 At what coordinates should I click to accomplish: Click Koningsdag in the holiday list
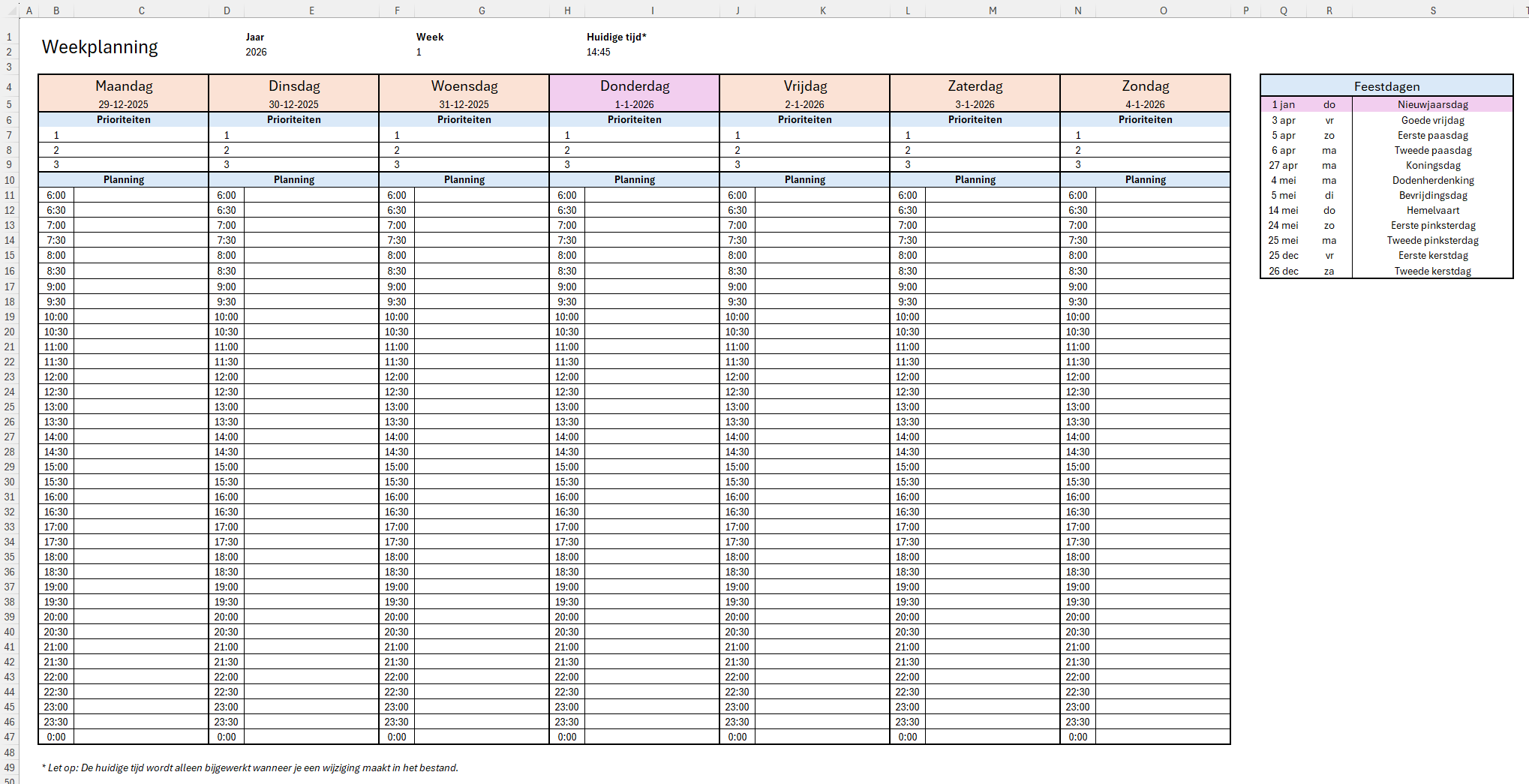point(1433,165)
